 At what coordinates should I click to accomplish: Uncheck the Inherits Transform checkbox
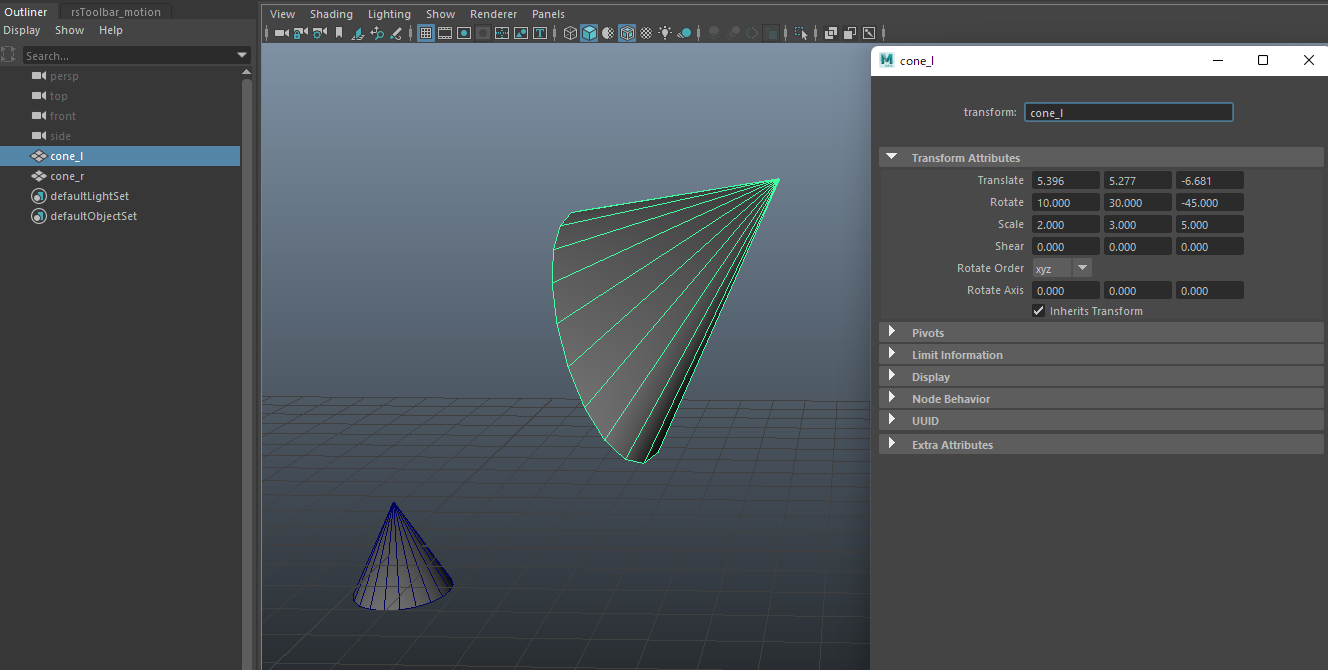(x=1039, y=311)
